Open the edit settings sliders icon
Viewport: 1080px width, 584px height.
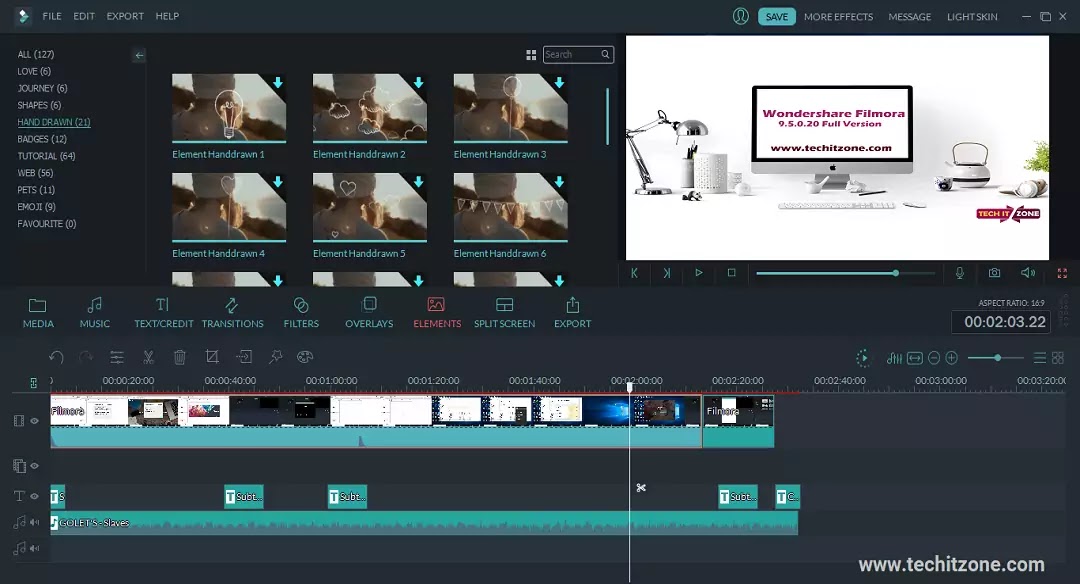117,357
